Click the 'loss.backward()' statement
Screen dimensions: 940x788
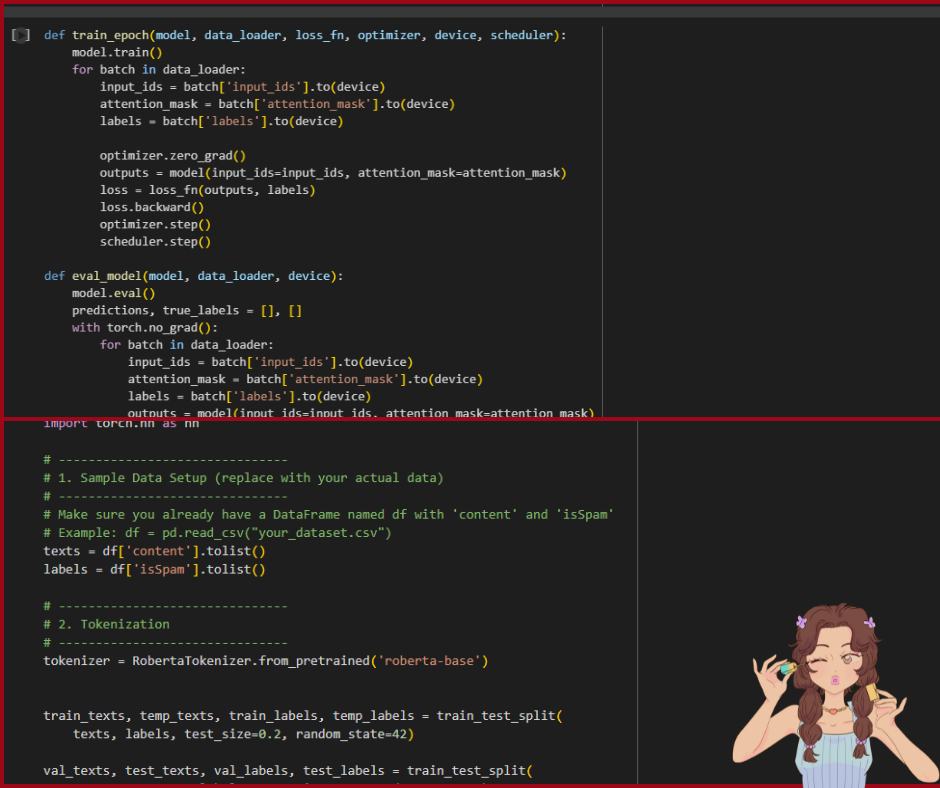152,207
